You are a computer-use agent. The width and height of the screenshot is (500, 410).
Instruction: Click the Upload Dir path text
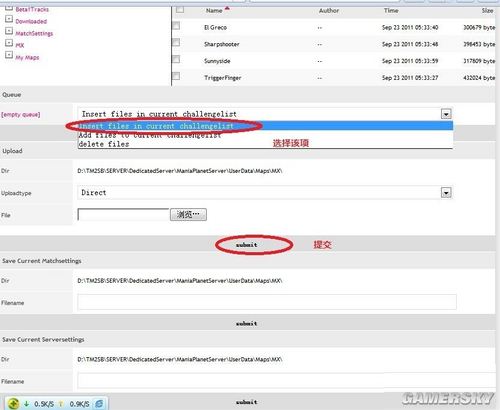coord(180,171)
